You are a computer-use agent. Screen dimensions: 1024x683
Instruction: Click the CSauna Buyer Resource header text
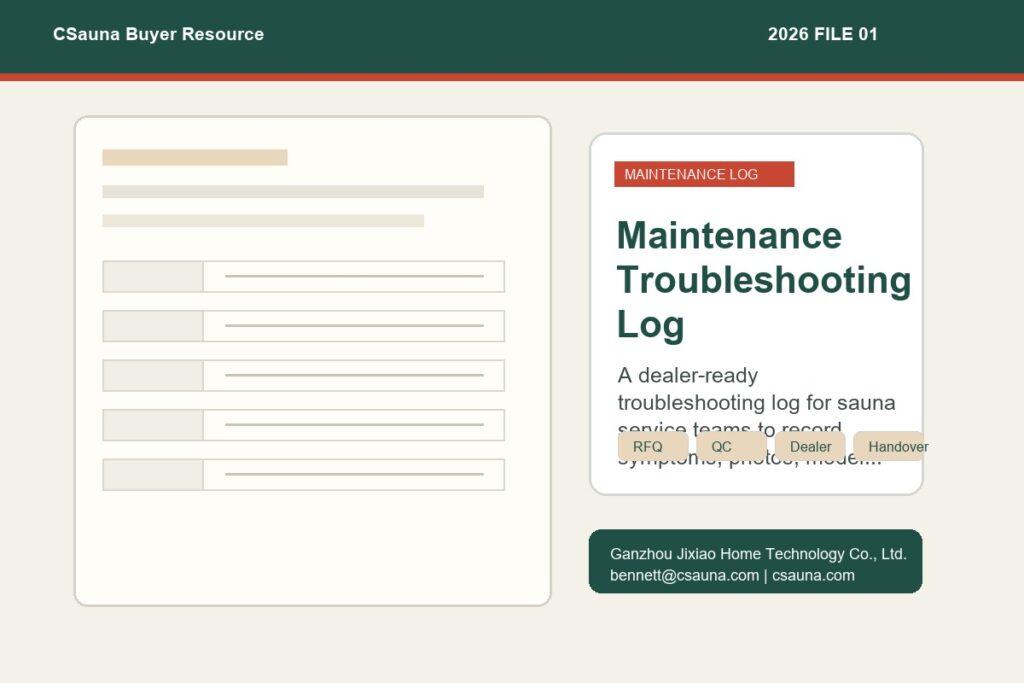coord(158,34)
